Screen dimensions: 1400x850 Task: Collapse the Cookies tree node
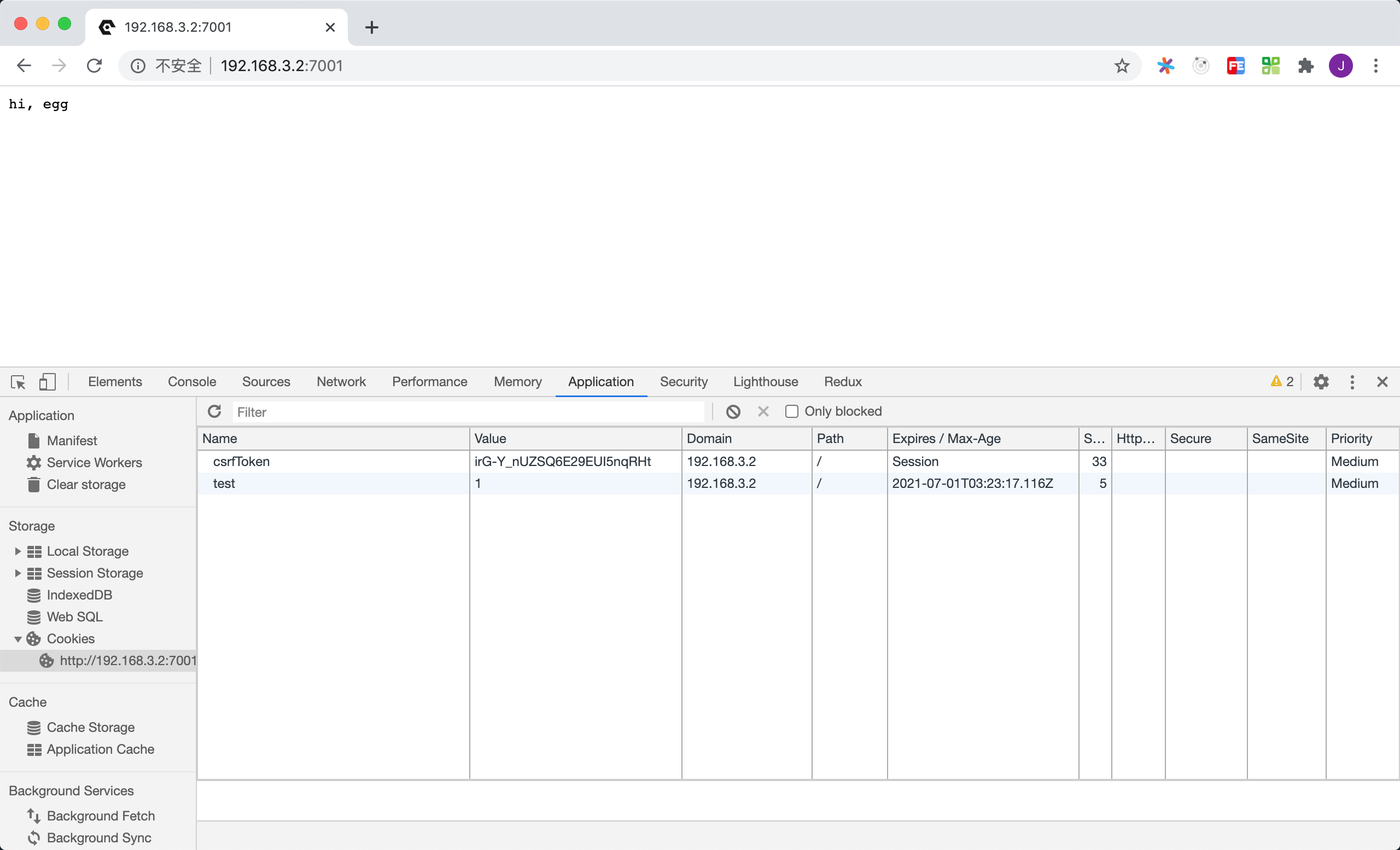[17, 639]
